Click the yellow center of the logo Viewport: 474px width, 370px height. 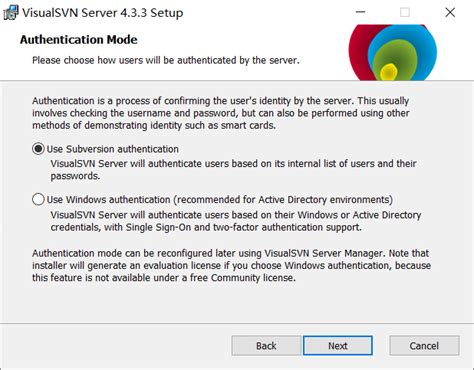(388, 71)
